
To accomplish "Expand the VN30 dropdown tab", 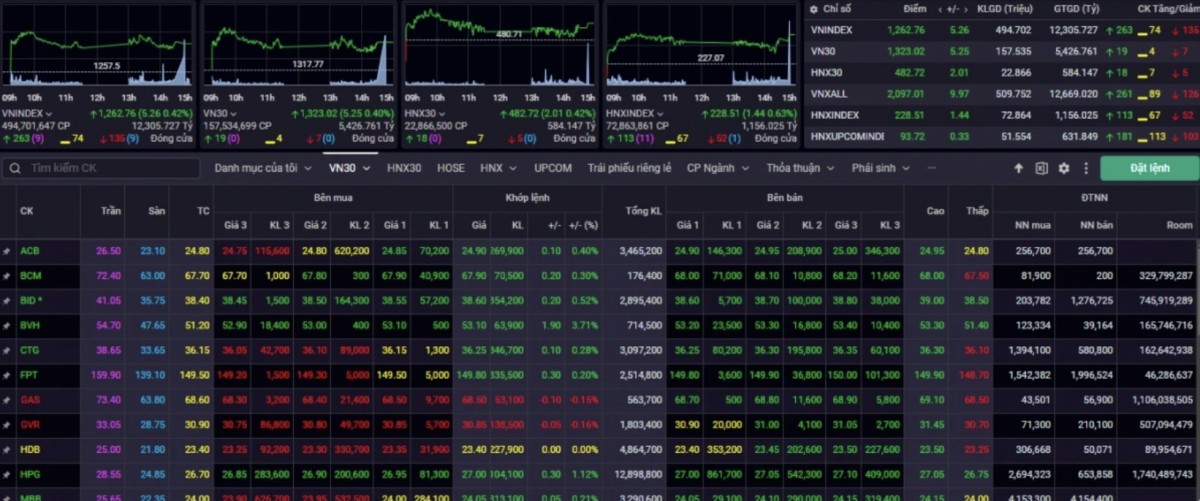I will (350, 168).
